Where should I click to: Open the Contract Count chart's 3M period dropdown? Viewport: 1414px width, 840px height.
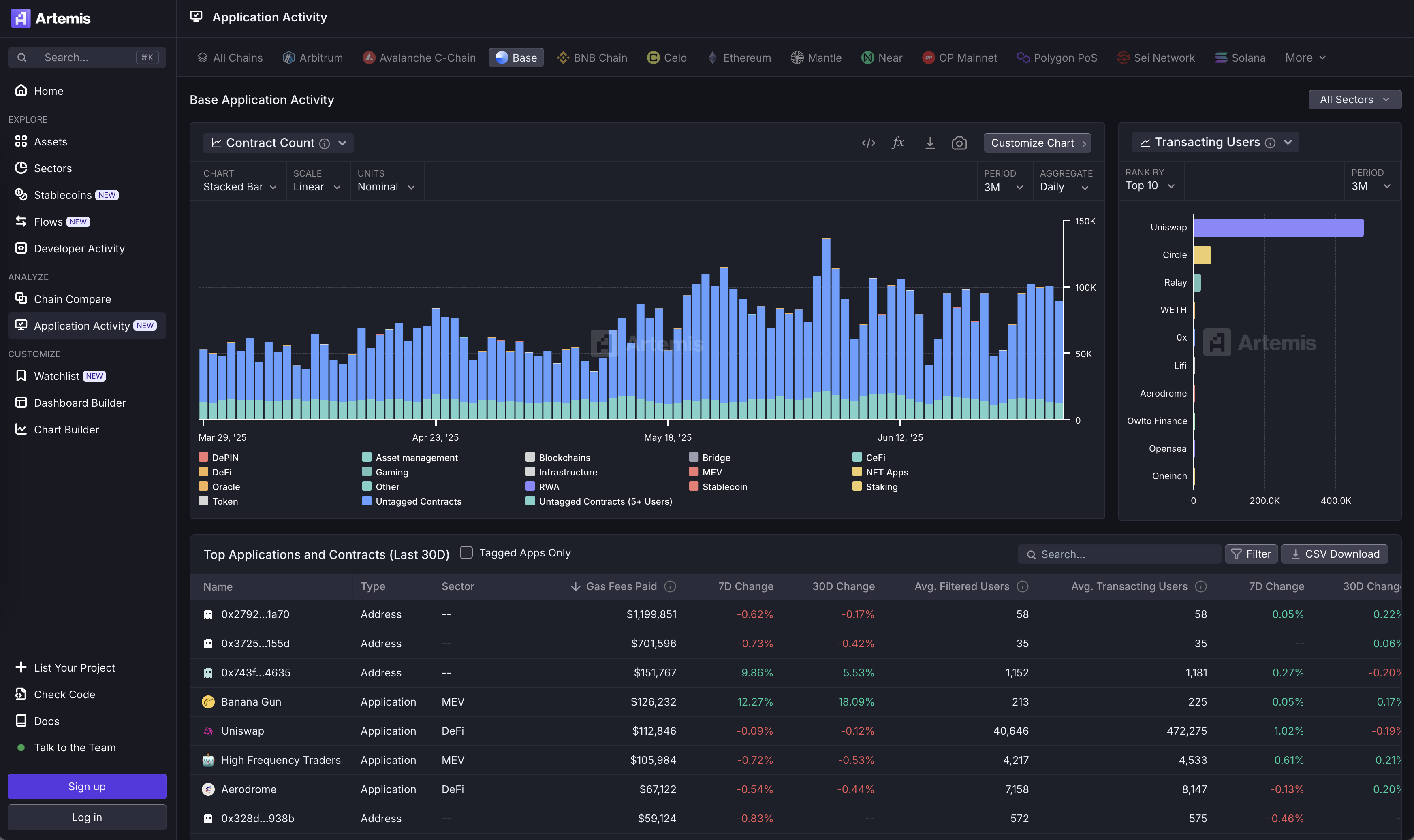1003,188
